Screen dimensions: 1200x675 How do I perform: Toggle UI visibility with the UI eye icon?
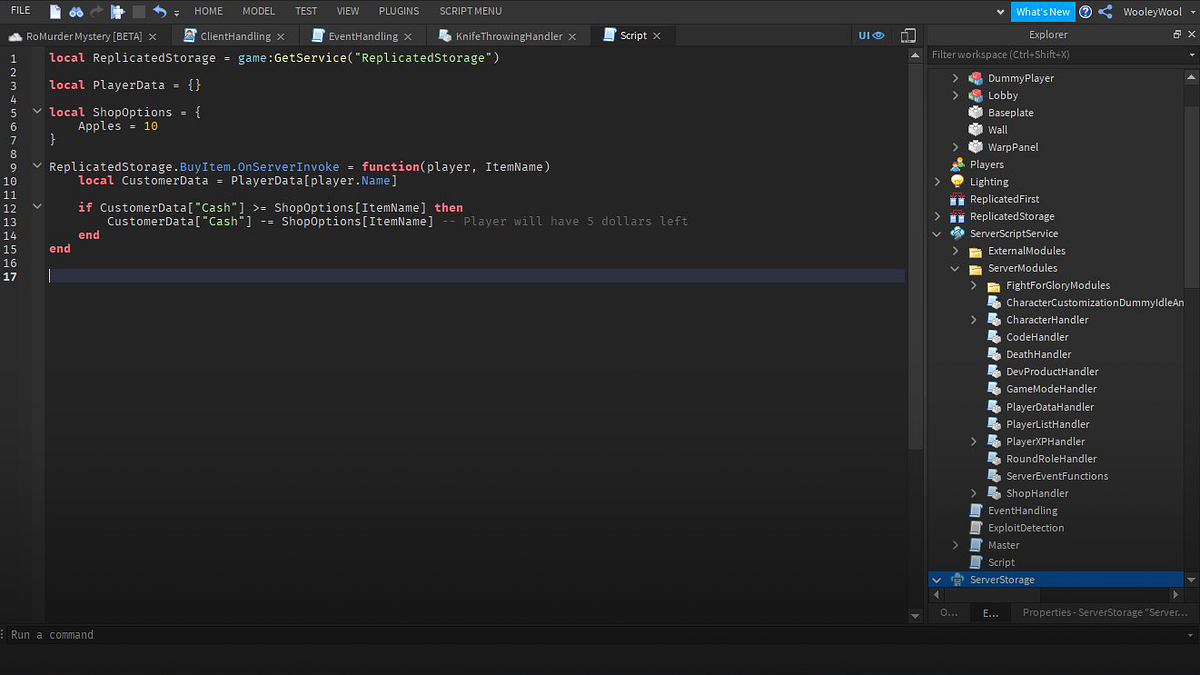click(x=871, y=35)
